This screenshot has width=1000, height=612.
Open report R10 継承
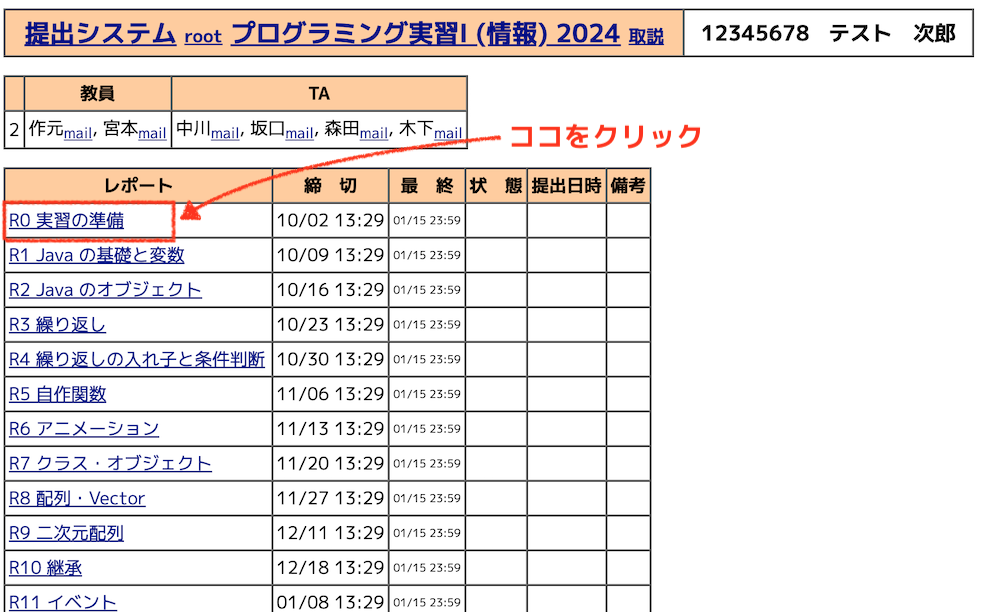[45, 568]
